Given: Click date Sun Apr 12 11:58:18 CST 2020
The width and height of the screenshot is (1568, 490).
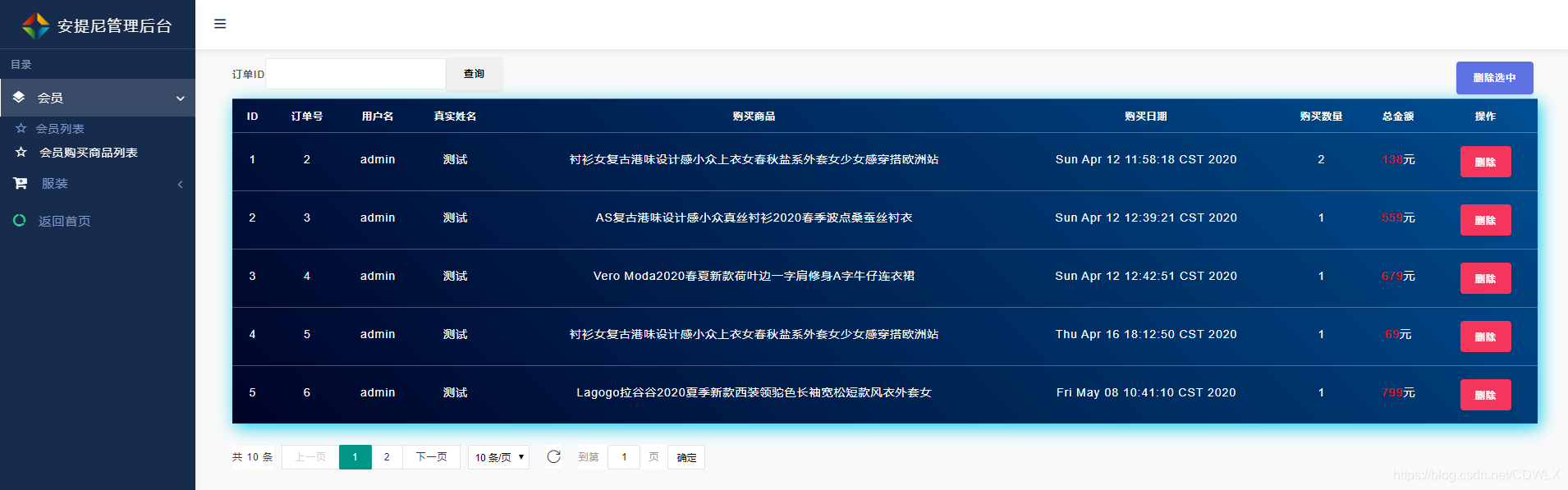Looking at the screenshot, I should [1146, 159].
